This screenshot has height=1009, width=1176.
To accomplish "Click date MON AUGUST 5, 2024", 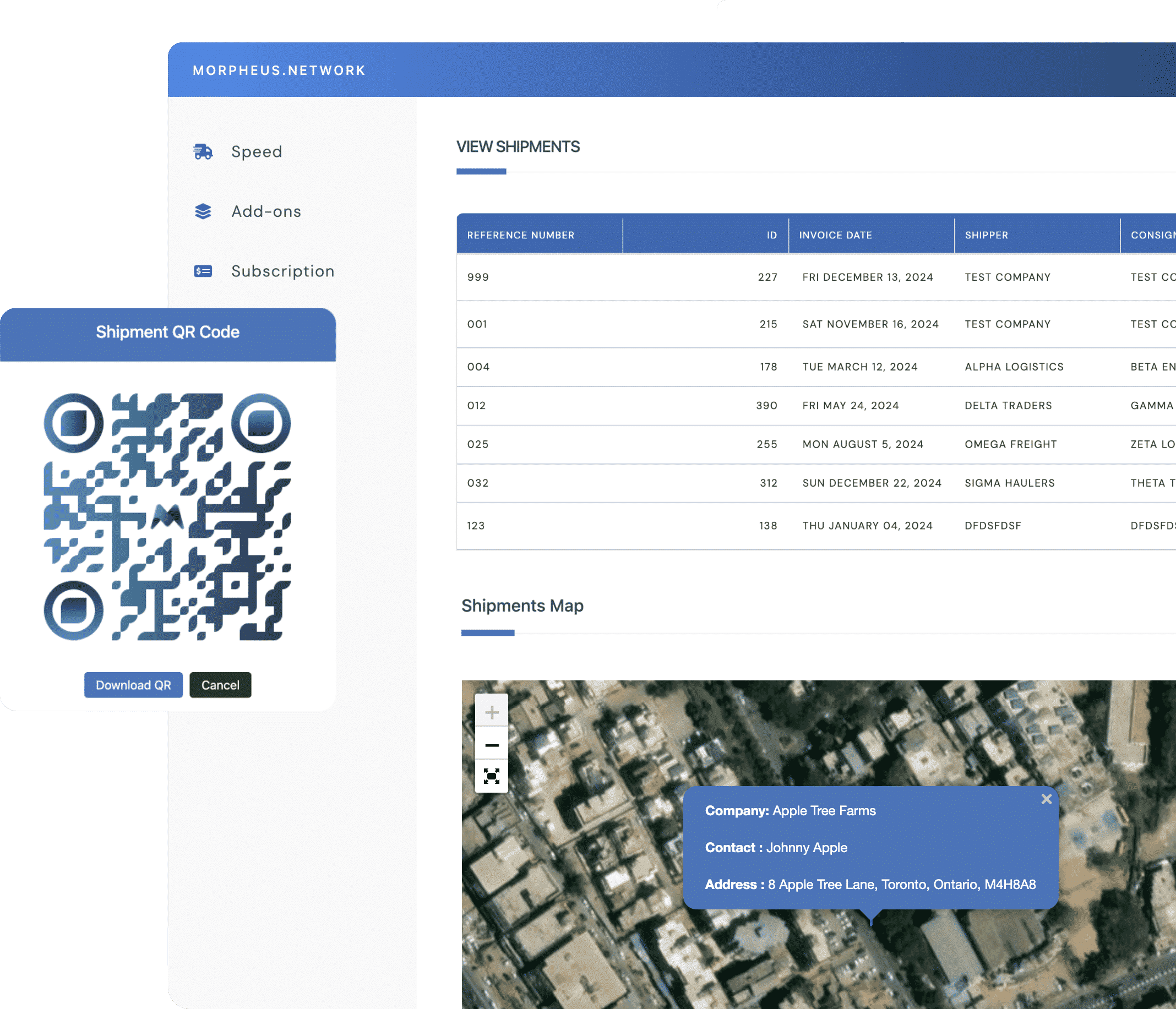I will (863, 444).
